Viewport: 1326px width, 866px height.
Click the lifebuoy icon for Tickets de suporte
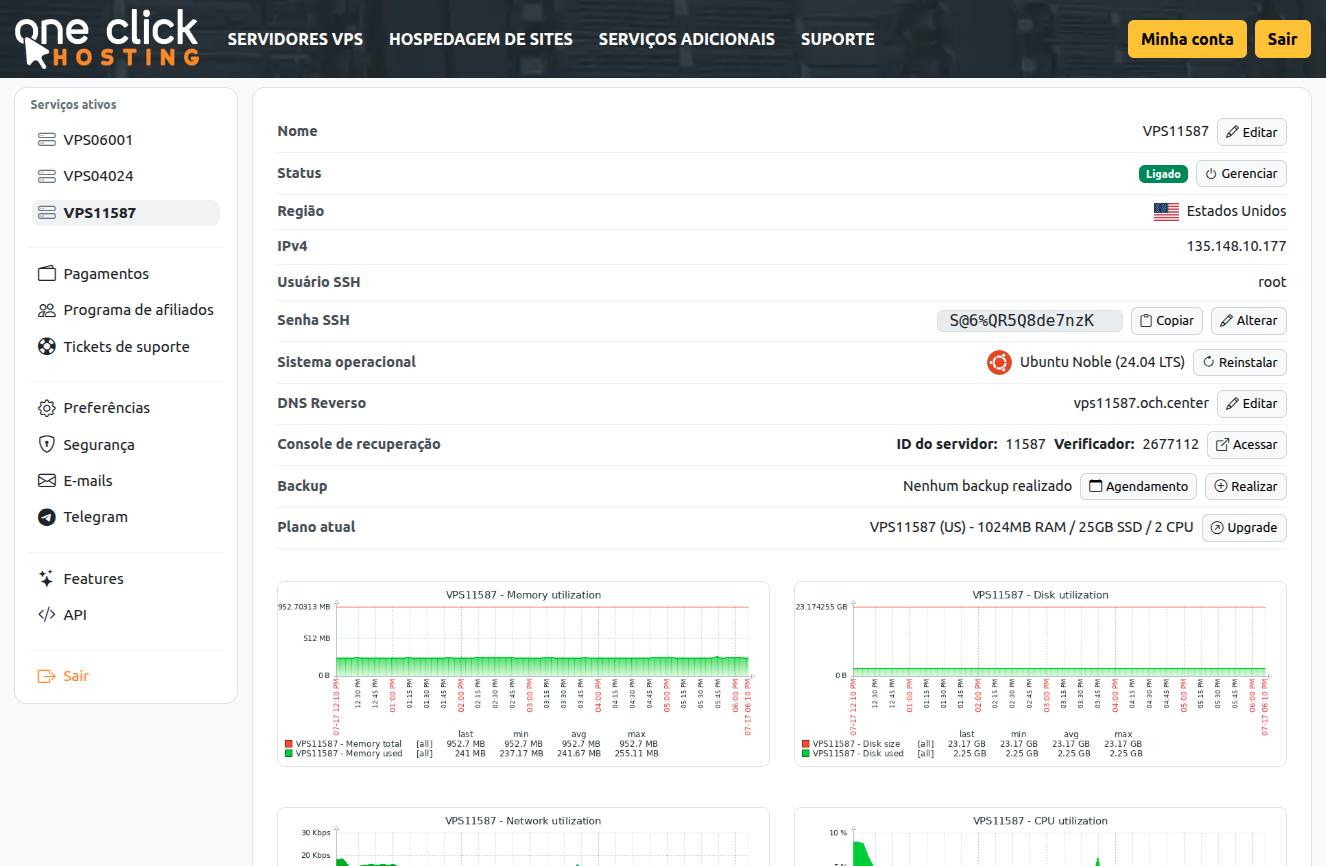47,347
